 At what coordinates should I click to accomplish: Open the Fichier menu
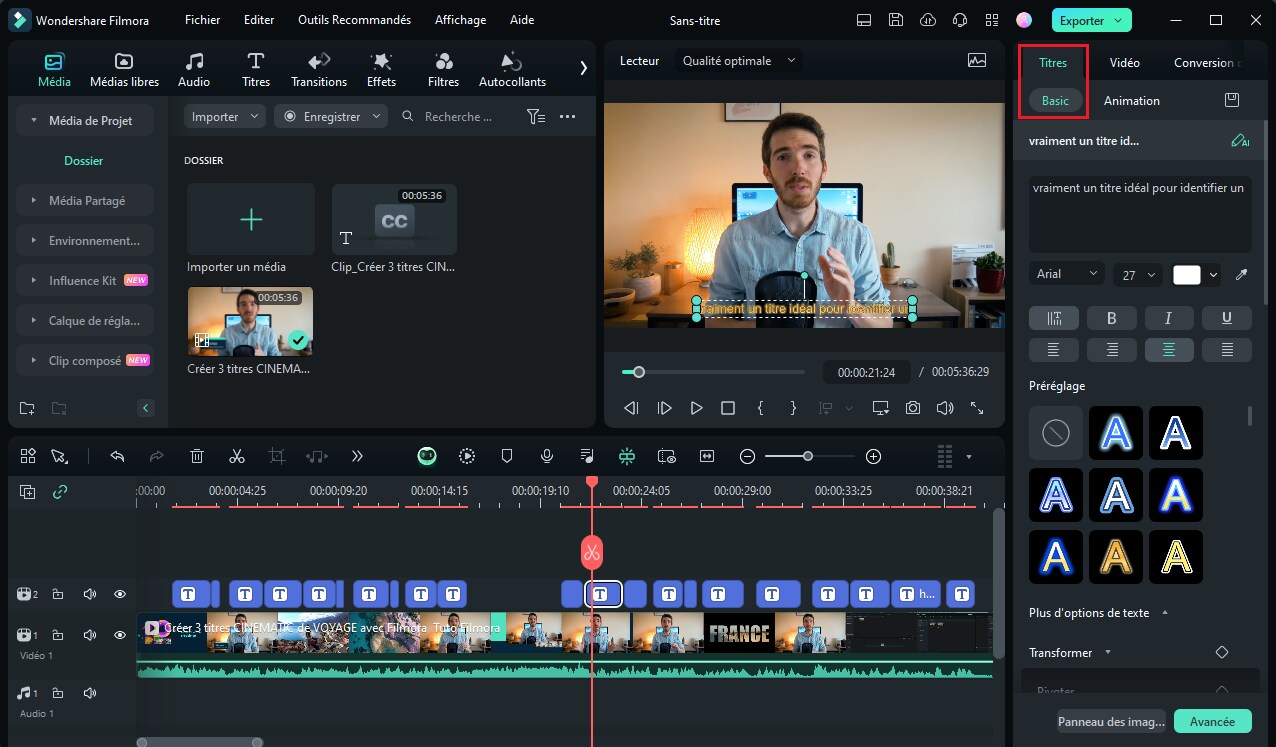pyautogui.click(x=203, y=20)
